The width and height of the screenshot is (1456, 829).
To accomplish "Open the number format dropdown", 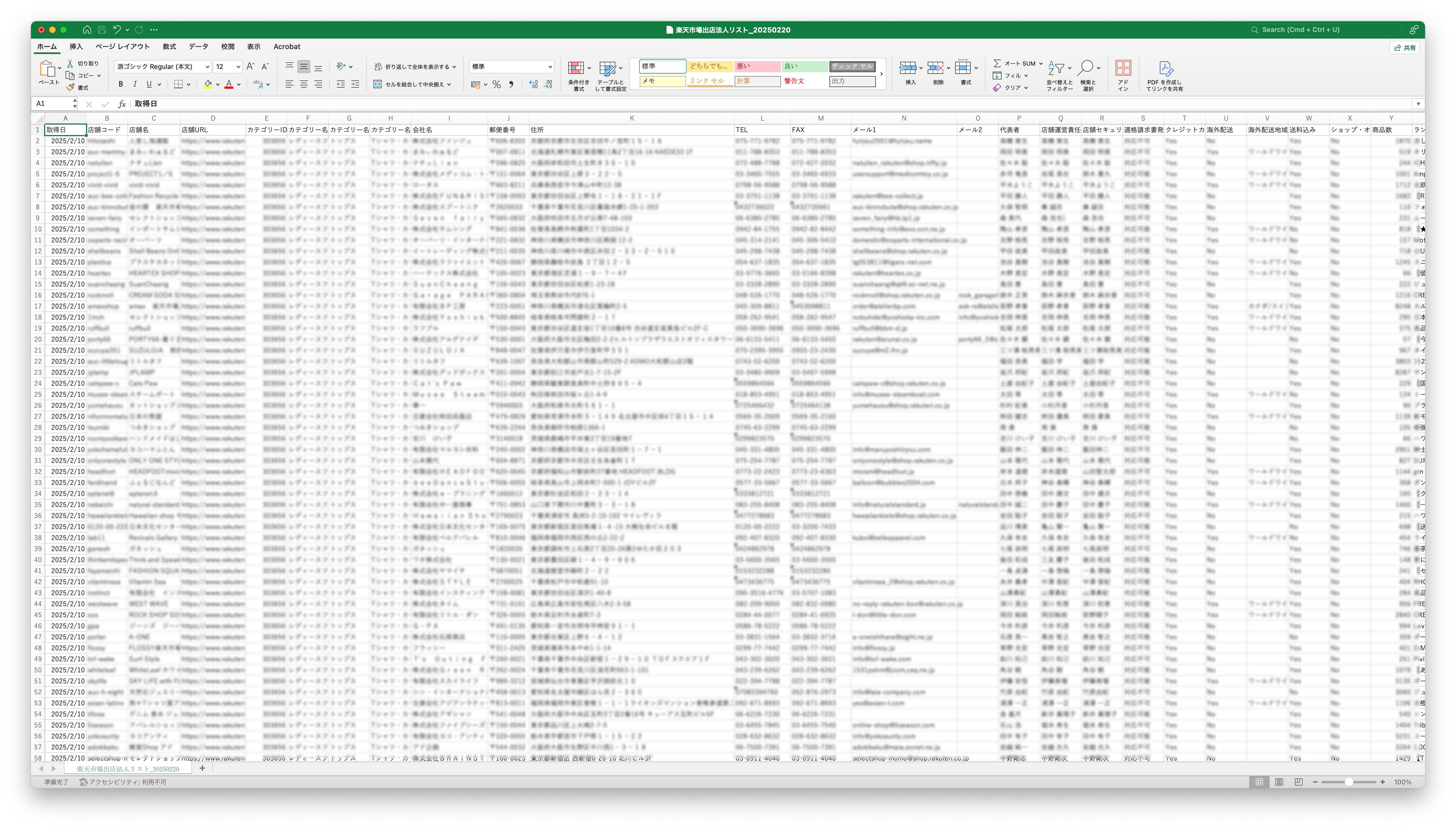I will [x=550, y=67].
